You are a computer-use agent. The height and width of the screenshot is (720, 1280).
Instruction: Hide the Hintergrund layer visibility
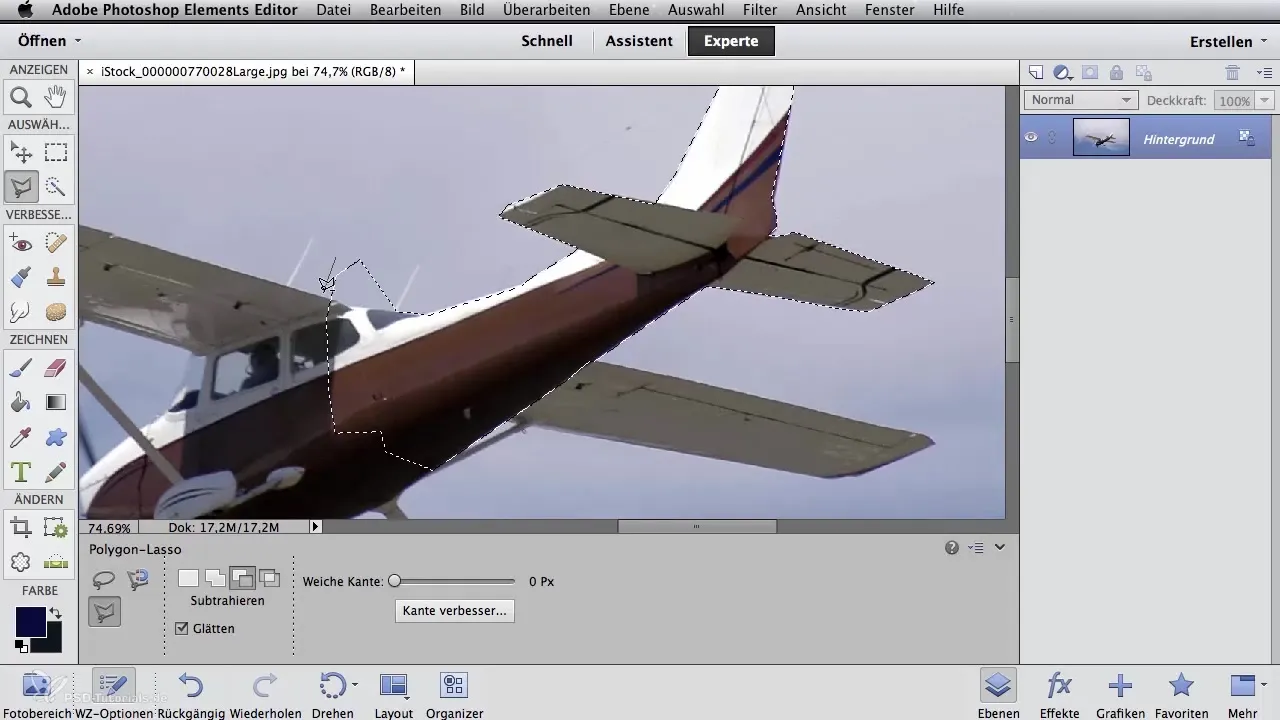[x=1031, y=138]
